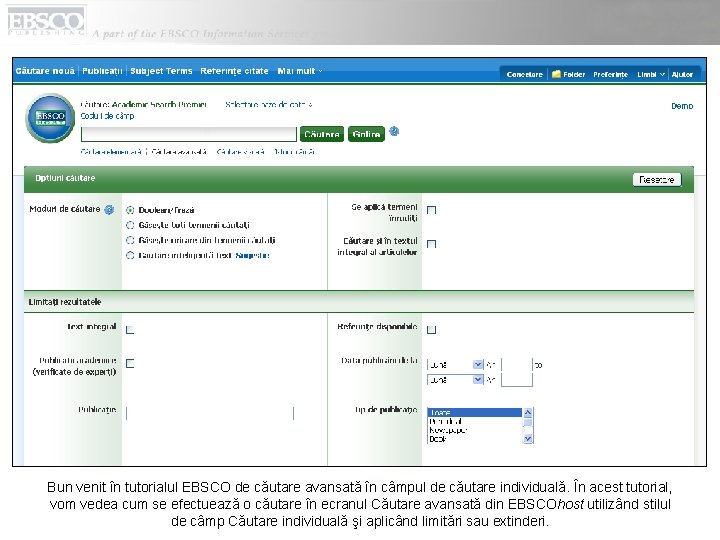Click the start year field of publication date

pyautogui.click(x=517, y=365)
